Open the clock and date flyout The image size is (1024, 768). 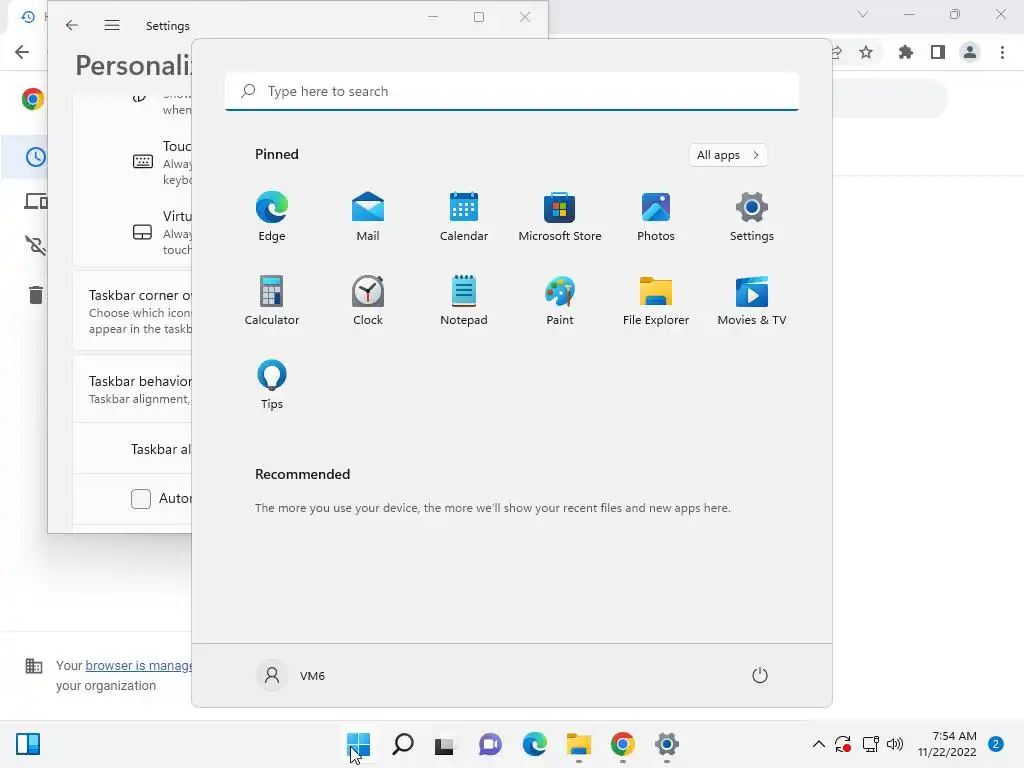click(947, 744)
